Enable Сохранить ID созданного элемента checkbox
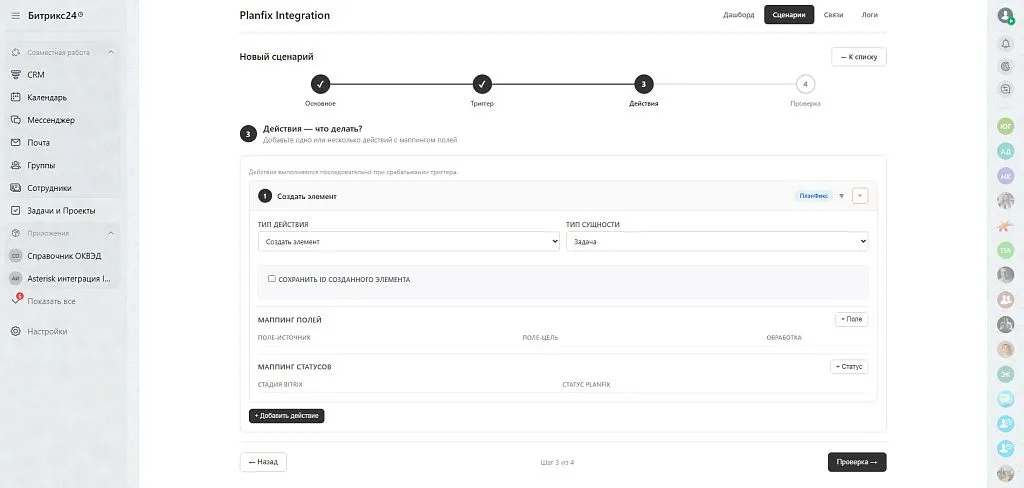Screen dimensions: 1024x488 point(272,278)
